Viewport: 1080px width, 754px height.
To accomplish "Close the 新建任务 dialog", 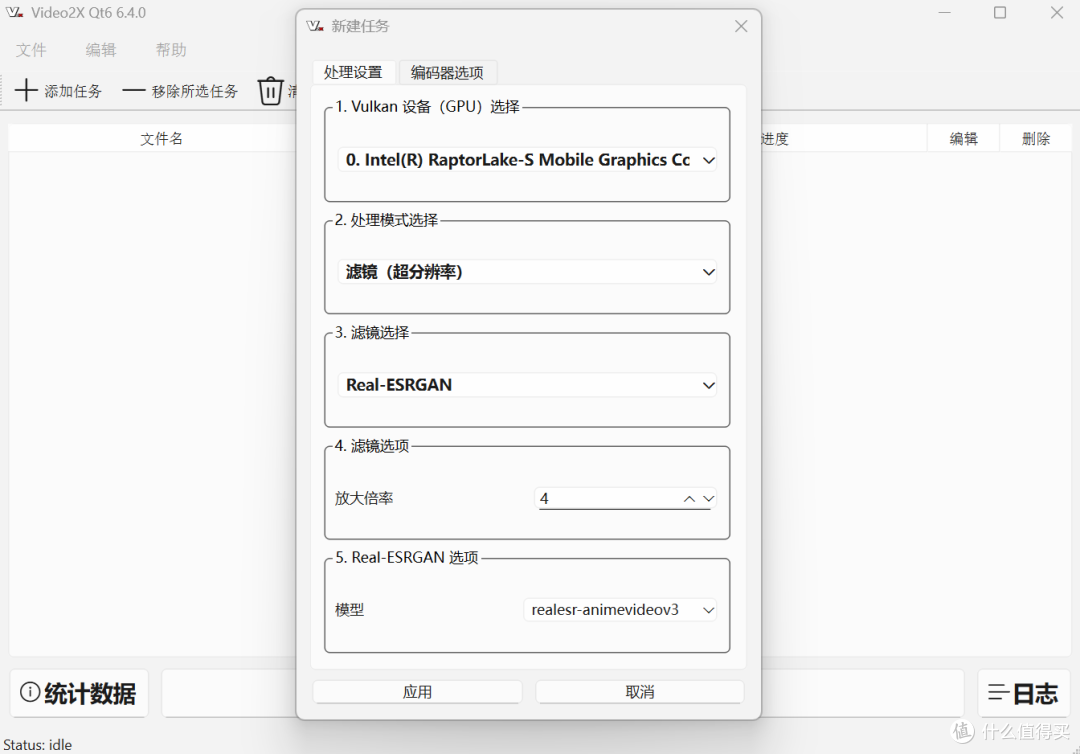I will click(x=741, y=26).
